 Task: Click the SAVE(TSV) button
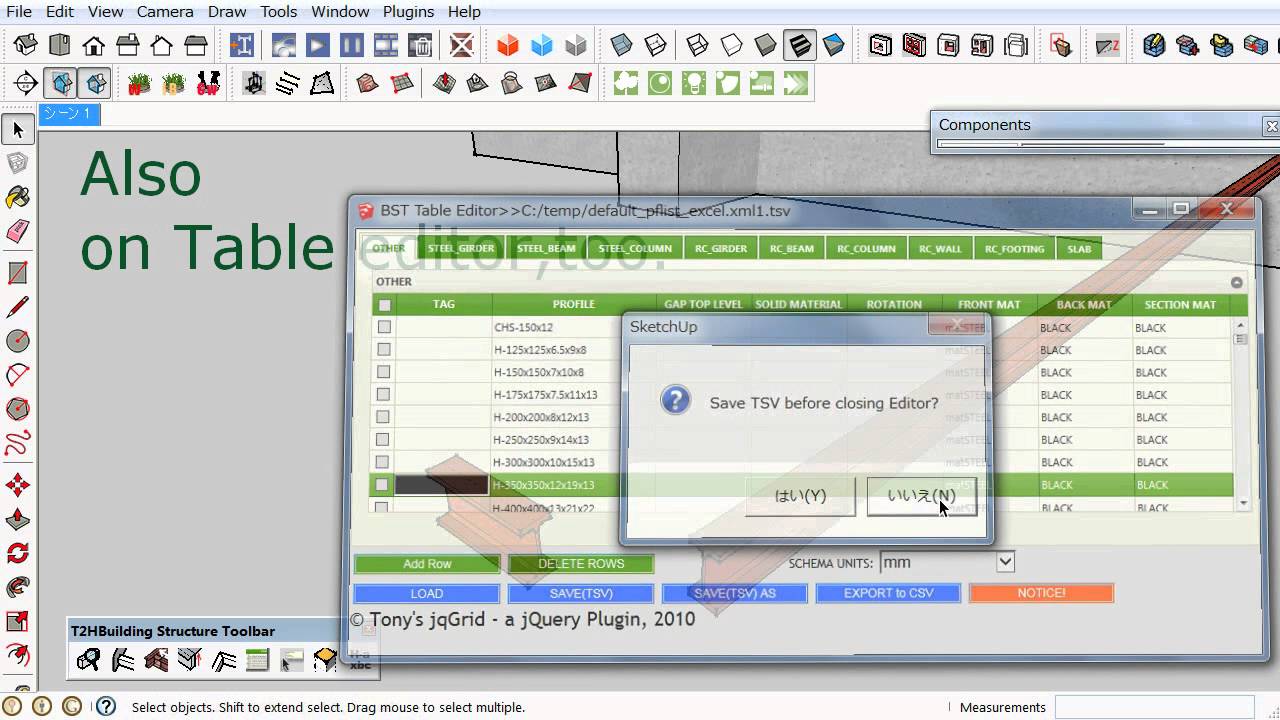(x=581, y=593)
